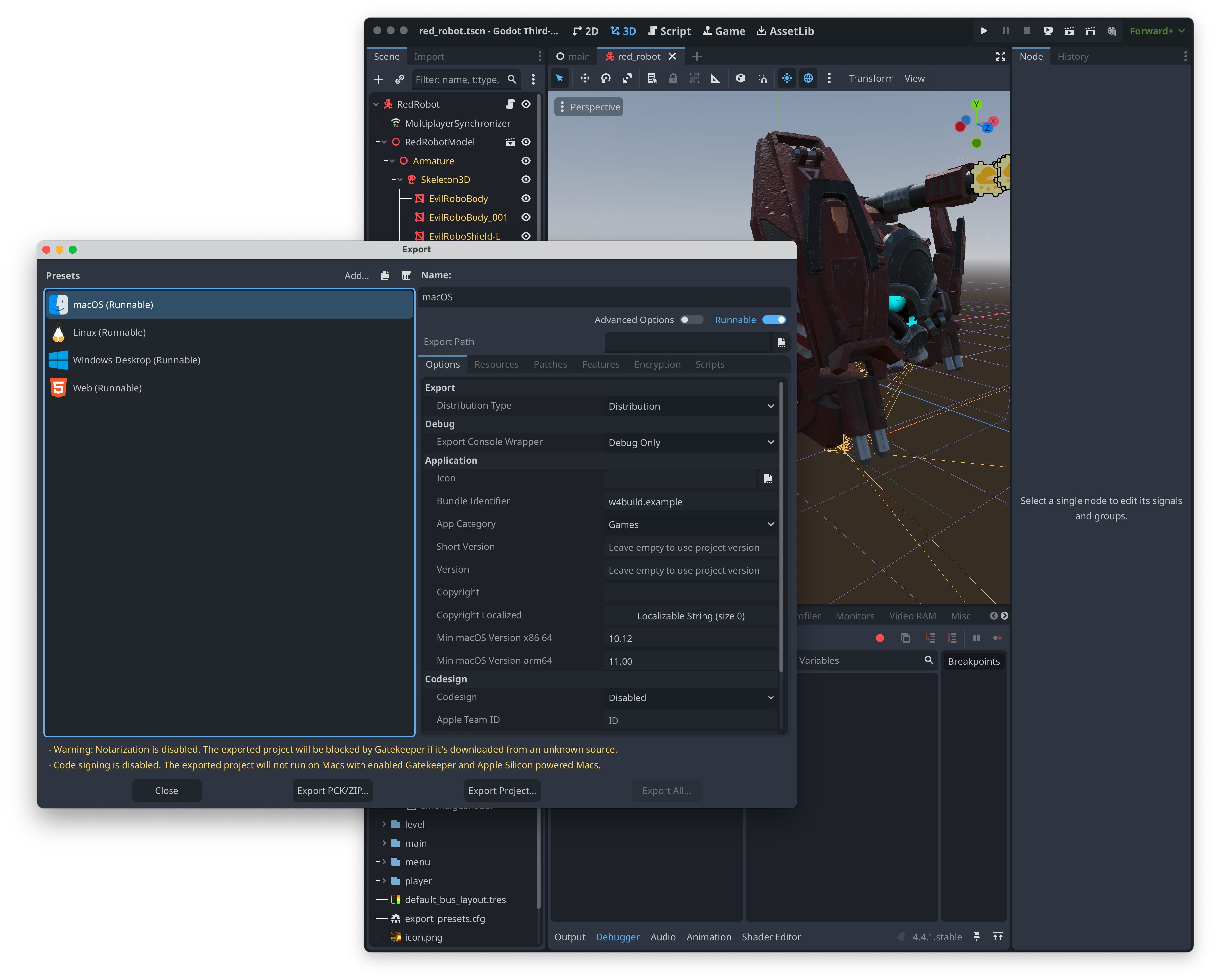1216x980 pixels.
Task: Click the Add Child Node plus icon
Action: [x=379, y=80]
